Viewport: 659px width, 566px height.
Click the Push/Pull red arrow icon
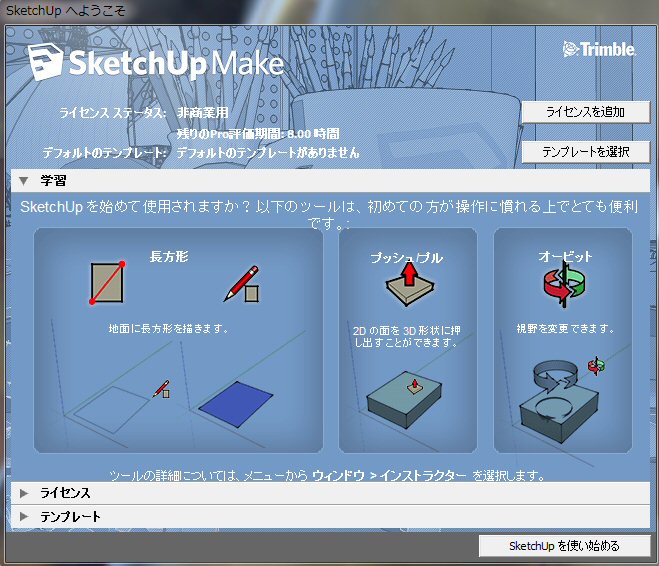coord(410,284)
